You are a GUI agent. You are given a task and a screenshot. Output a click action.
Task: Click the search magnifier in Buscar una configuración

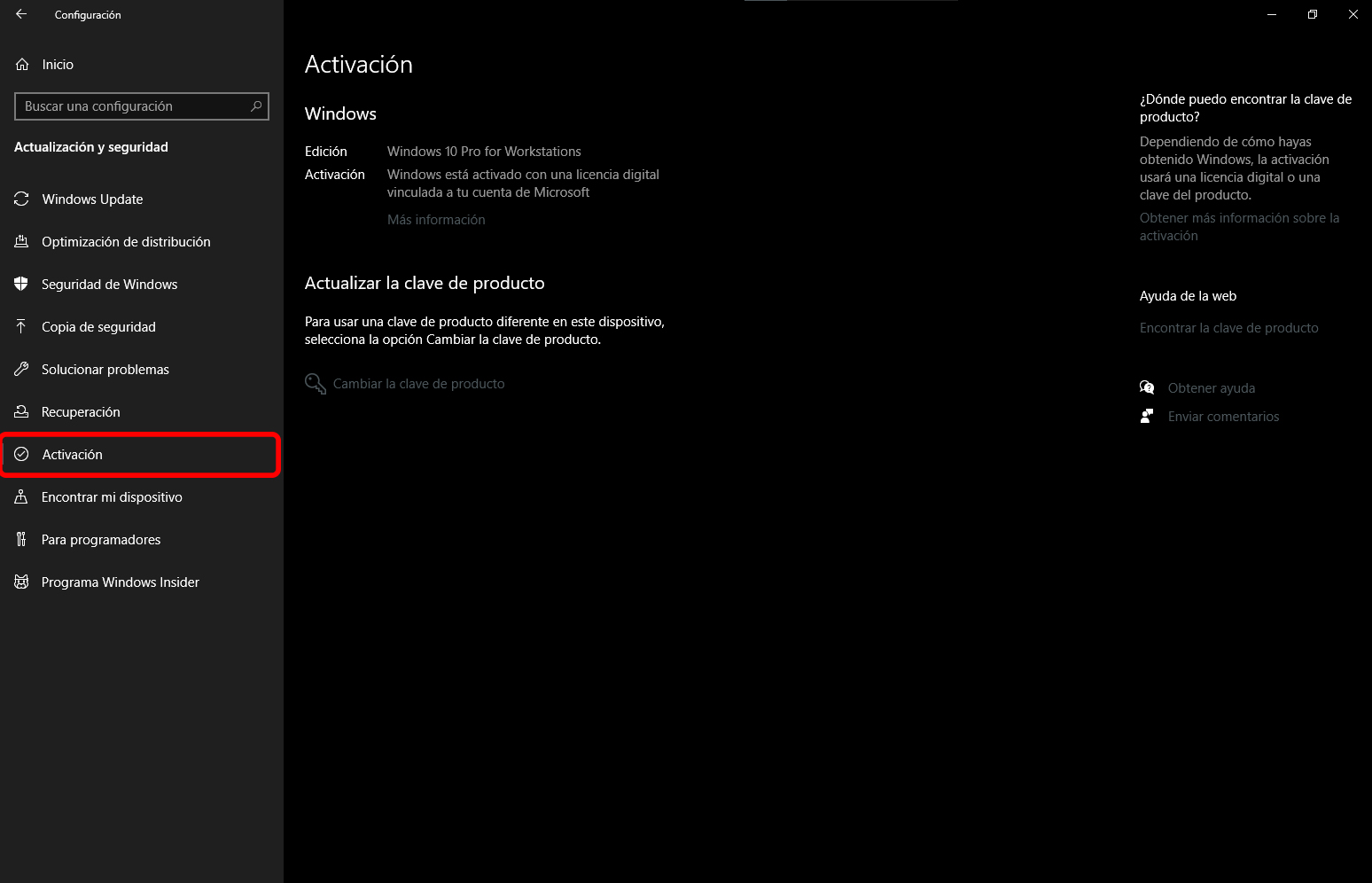tap(256, 105)
